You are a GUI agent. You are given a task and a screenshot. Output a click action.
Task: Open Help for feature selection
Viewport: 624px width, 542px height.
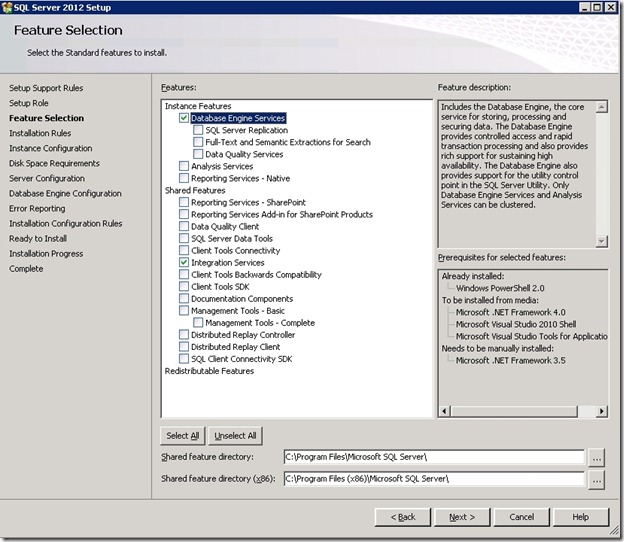tap(580, 517)
